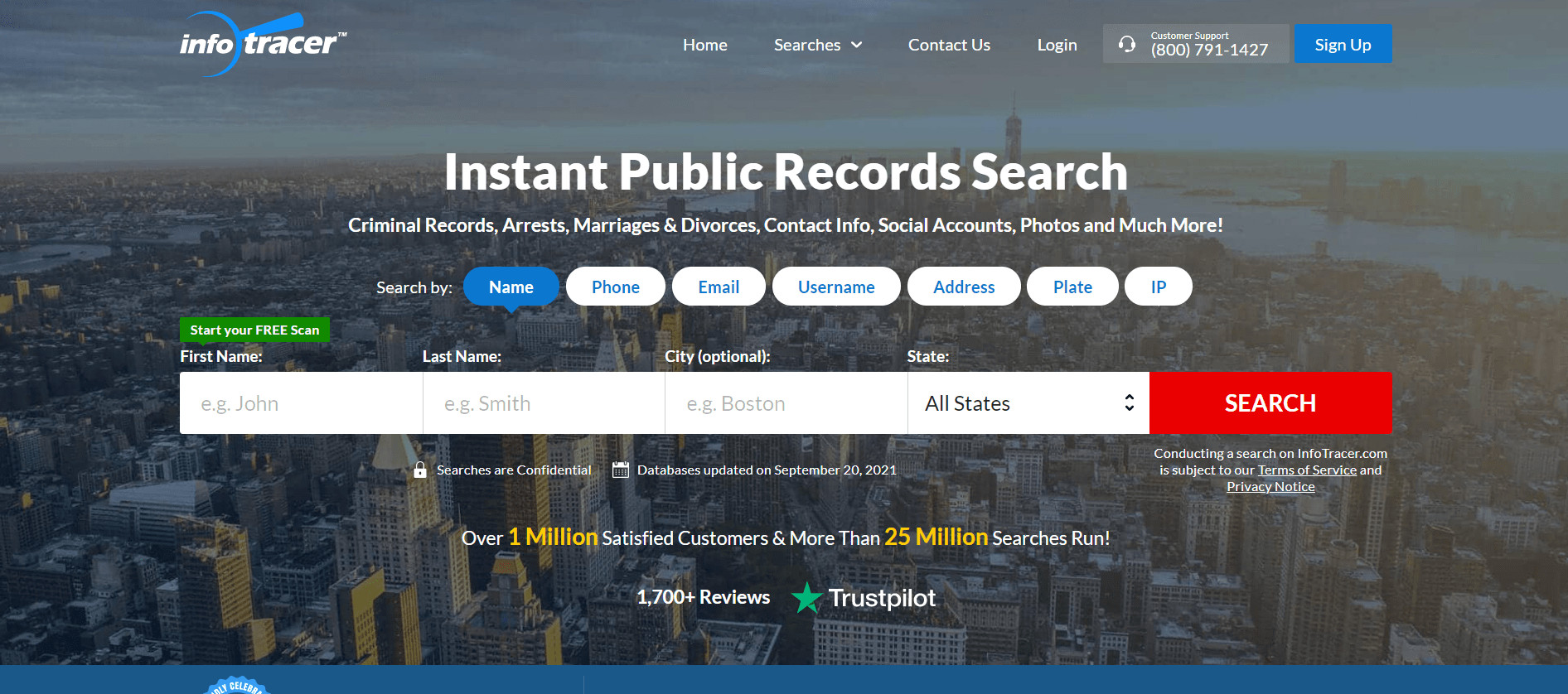Click the Databases updated on September 20, 2021 text
The image size is (1568, 694).
click(x=767, y=470)
